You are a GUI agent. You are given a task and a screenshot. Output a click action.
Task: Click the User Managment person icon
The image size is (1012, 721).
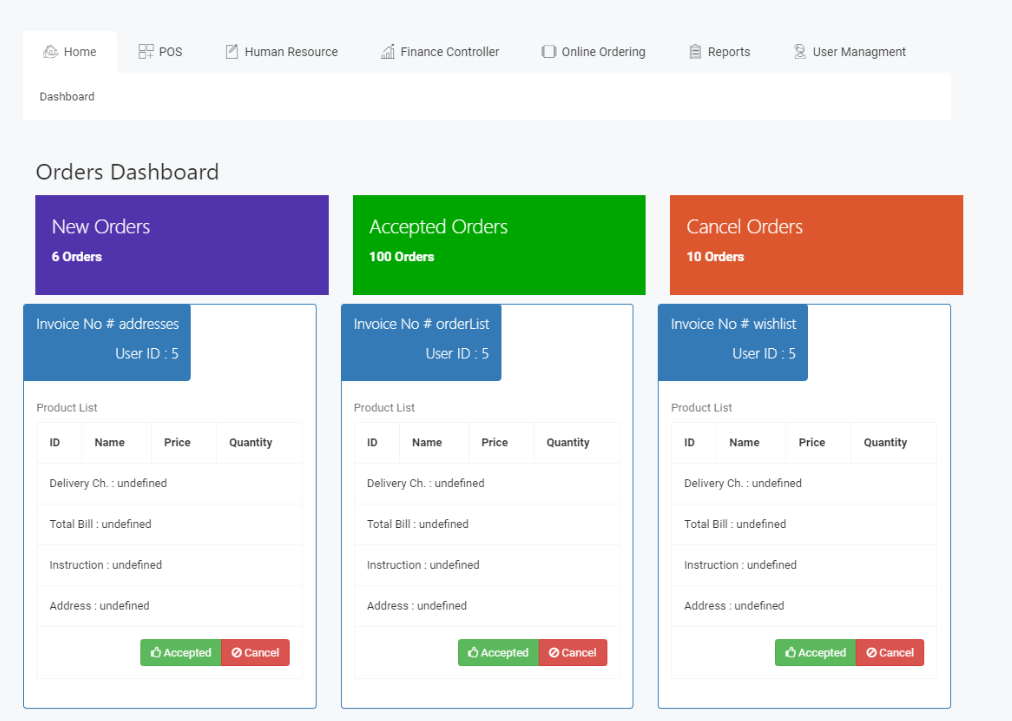(x=800, y=52)
